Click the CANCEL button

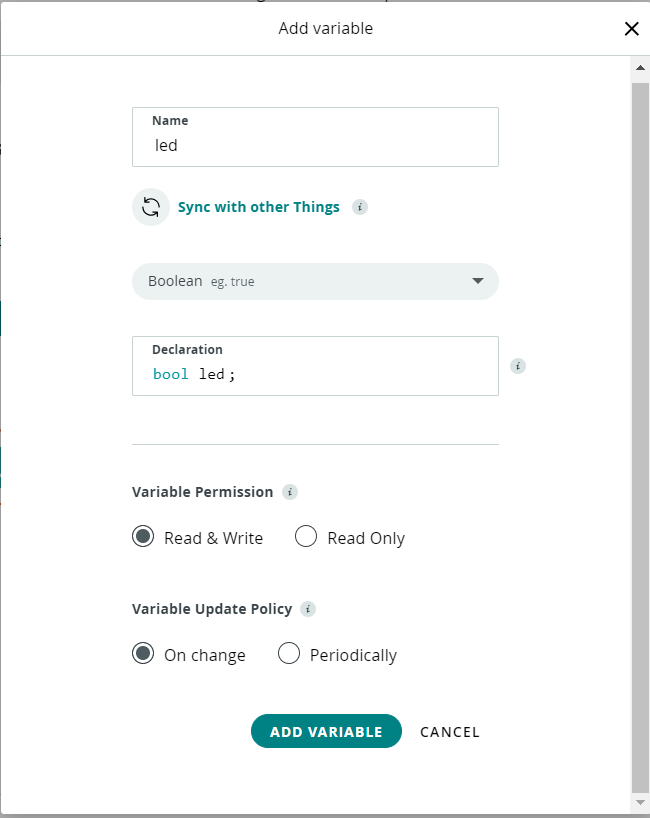click(450, 732)
